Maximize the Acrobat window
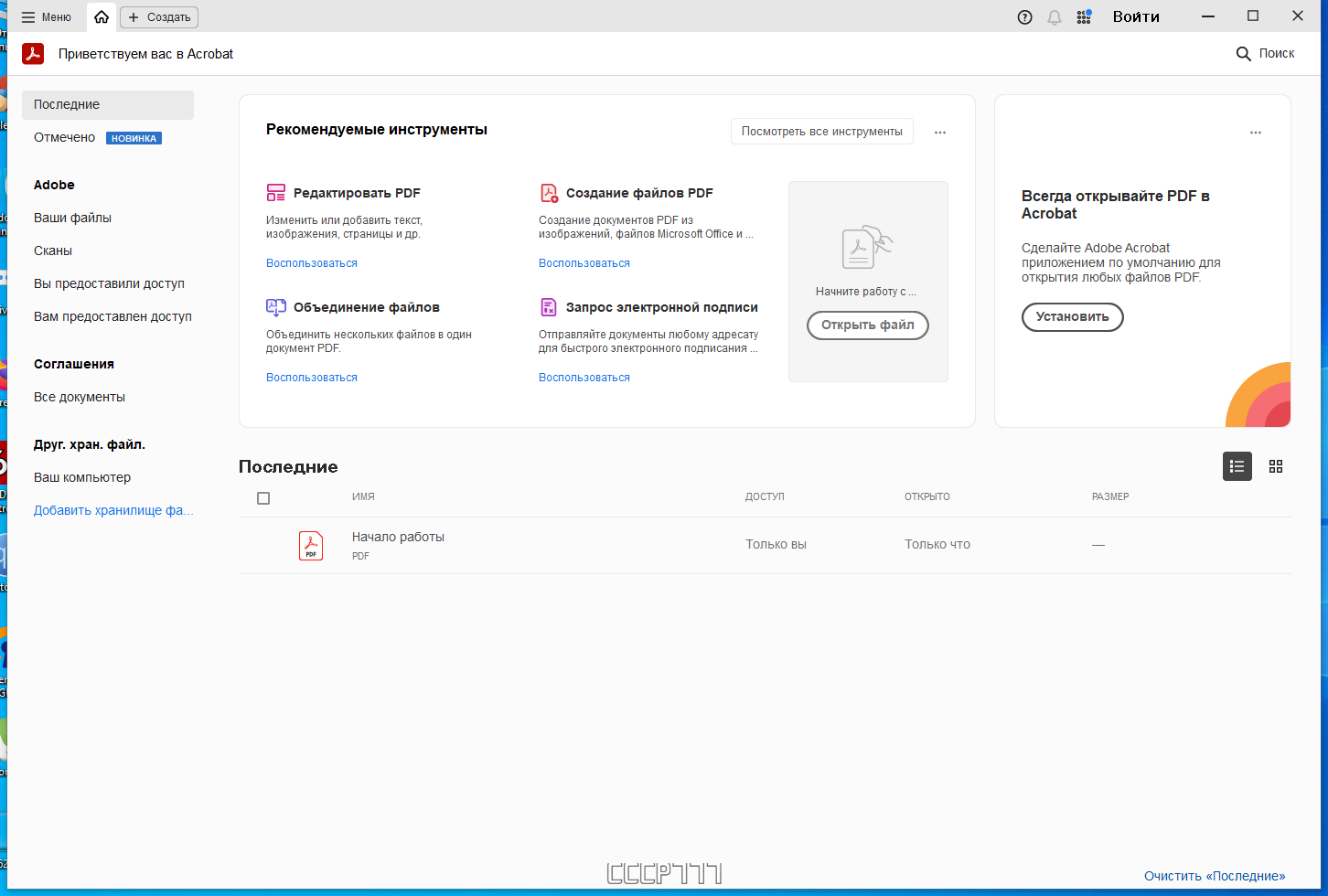The height and width of the screenshot is (896, 1328). tap(1253, 16)
